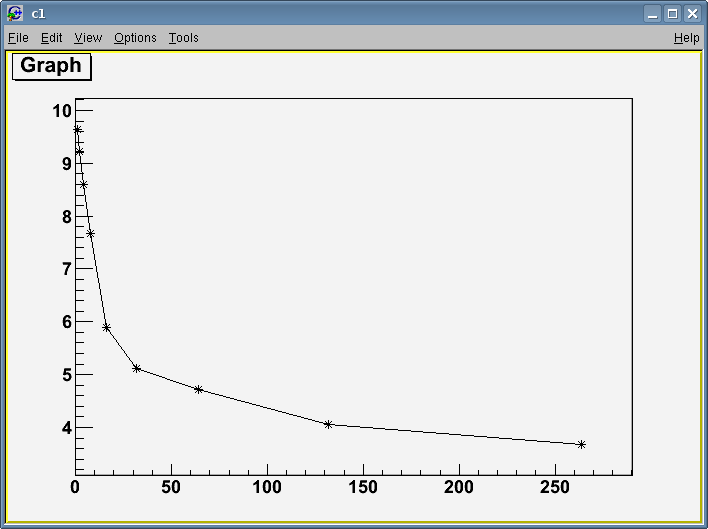Select the 200 tick label on x-axis

(459, 487)
